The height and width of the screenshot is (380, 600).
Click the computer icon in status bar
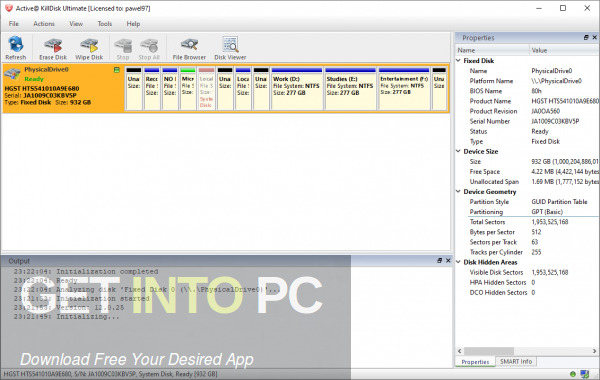tap(584, 374)
